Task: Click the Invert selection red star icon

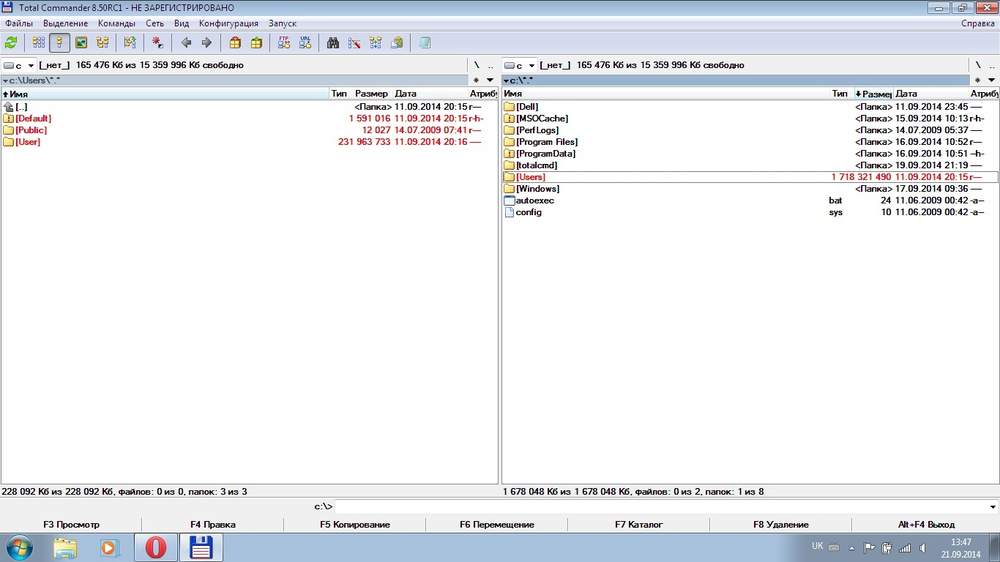Action: [157, 43]
